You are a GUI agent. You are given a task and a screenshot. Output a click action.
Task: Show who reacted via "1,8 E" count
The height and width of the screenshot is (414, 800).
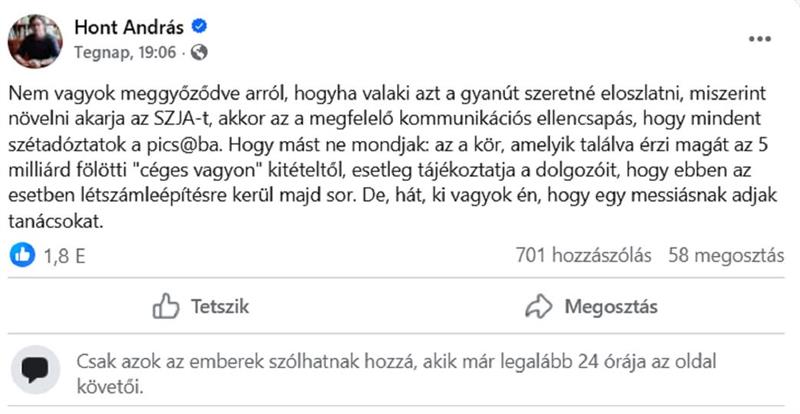click(x=63, y=256)
